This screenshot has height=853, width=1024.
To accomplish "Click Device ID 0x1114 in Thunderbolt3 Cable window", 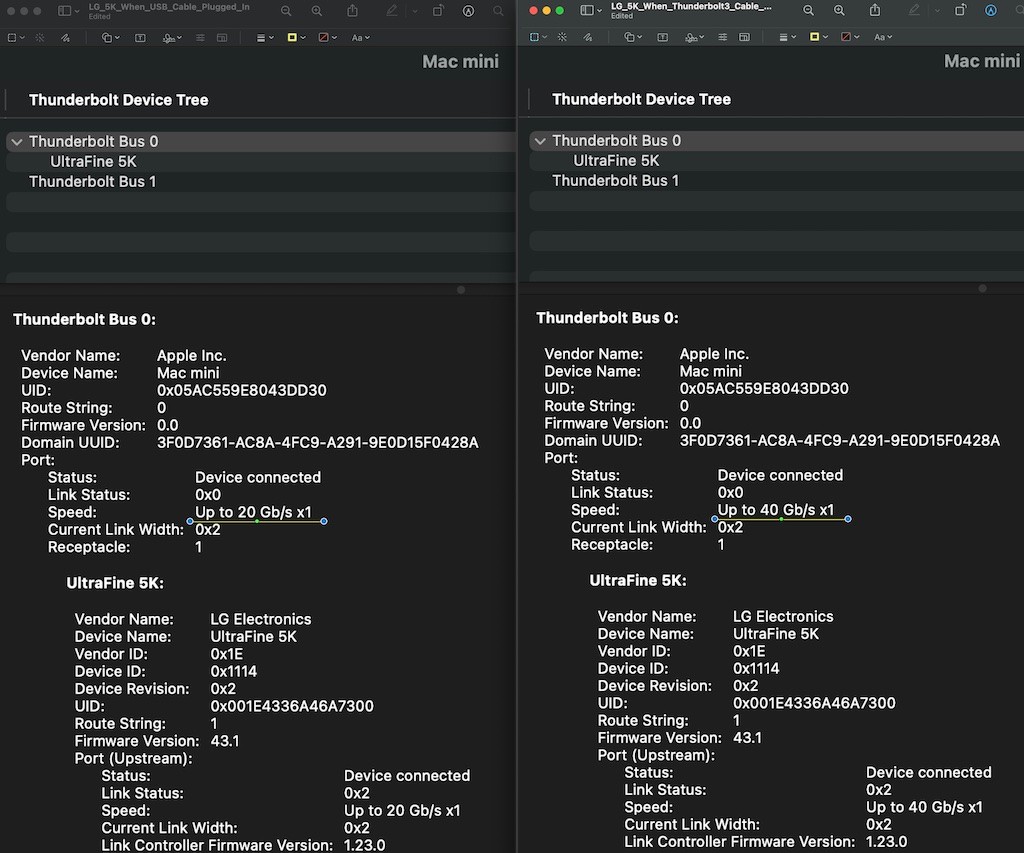I will point(756,668).
